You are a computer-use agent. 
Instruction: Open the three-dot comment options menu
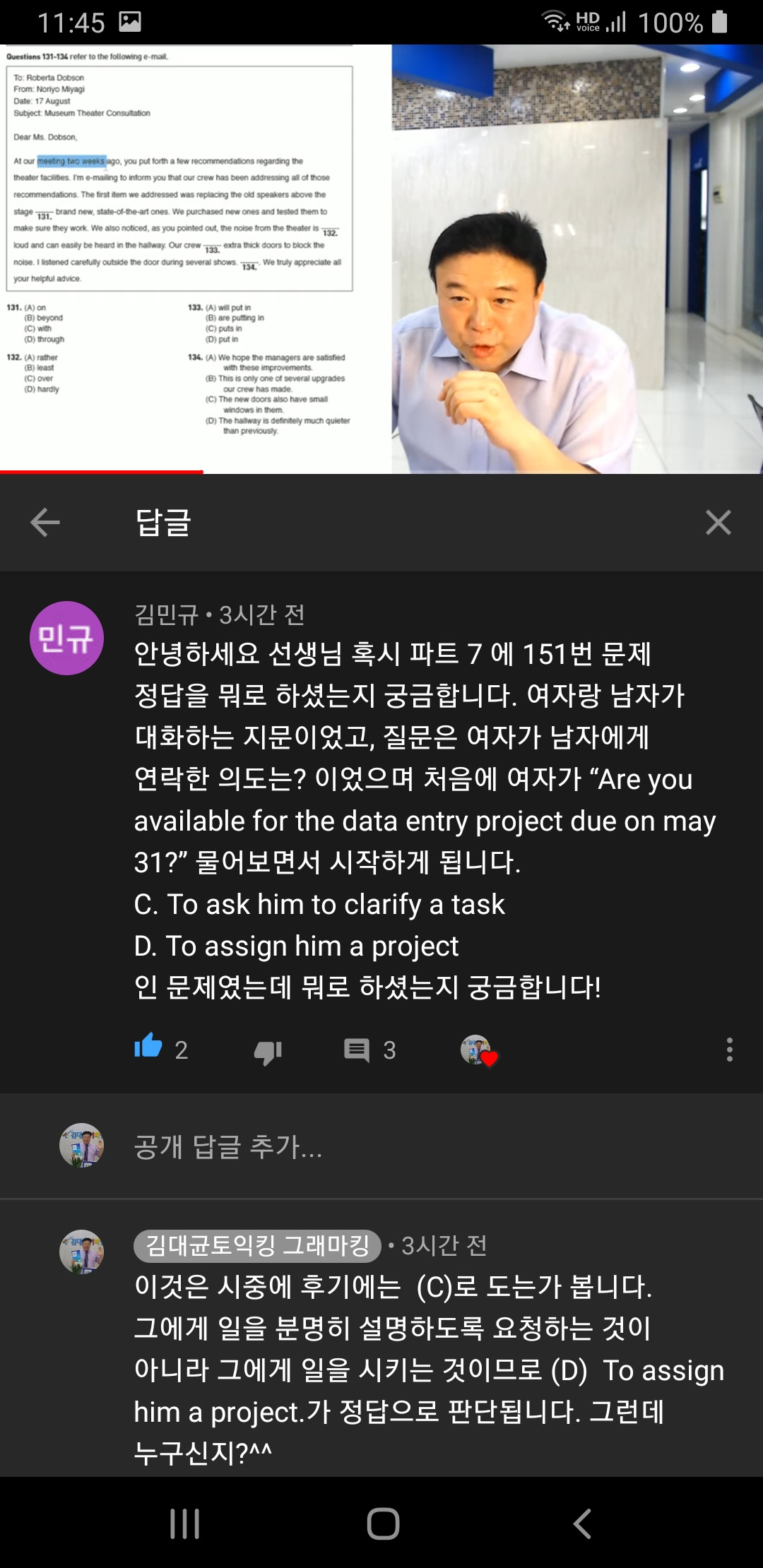tap(729, 1050)
